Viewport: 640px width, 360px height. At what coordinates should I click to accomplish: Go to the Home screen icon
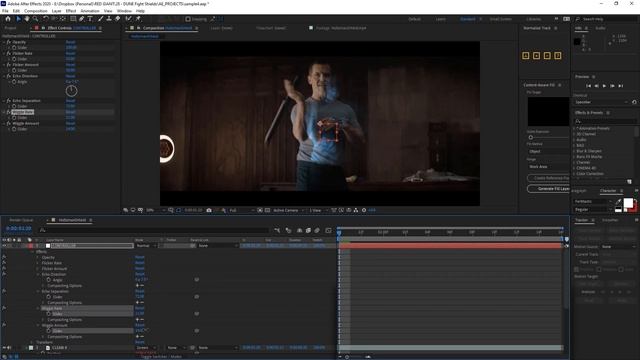point(8,19)
